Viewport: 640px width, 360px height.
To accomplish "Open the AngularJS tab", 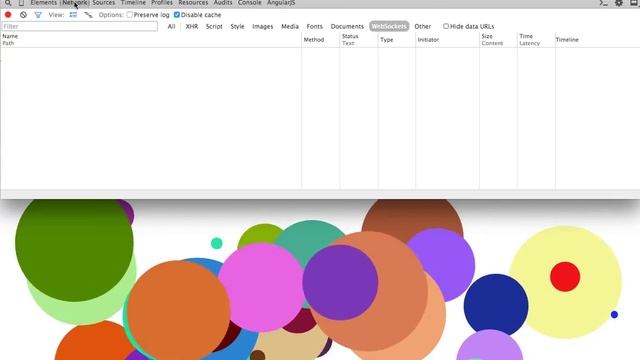I will pyautogui.click(x=281, y=3).
